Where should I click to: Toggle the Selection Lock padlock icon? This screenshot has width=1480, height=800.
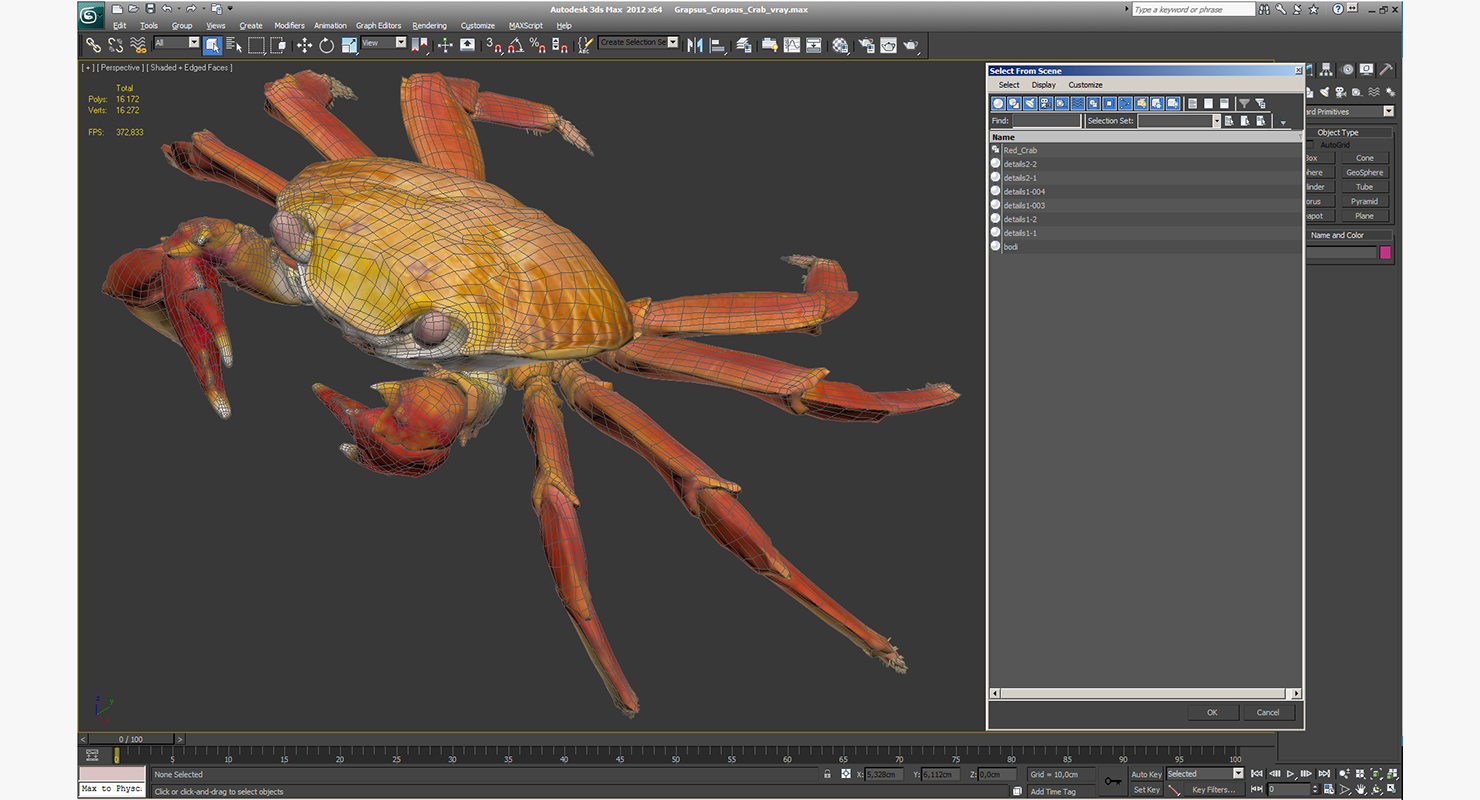click(x=827, y=774)
